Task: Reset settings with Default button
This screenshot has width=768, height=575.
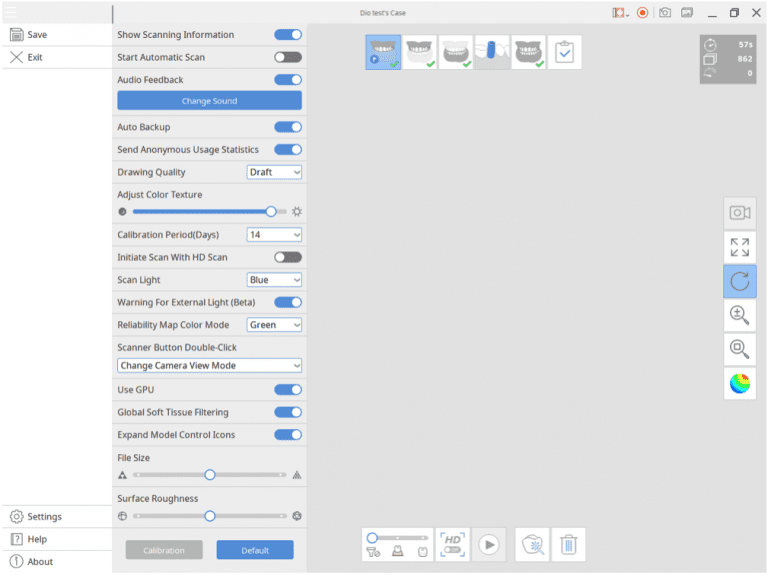Action: [255, 551]
